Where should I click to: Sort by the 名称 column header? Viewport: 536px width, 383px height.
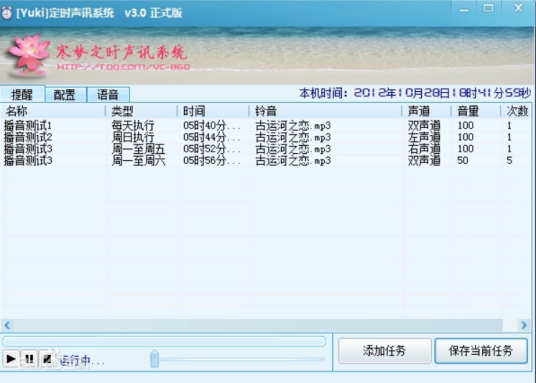coord(53,111)
